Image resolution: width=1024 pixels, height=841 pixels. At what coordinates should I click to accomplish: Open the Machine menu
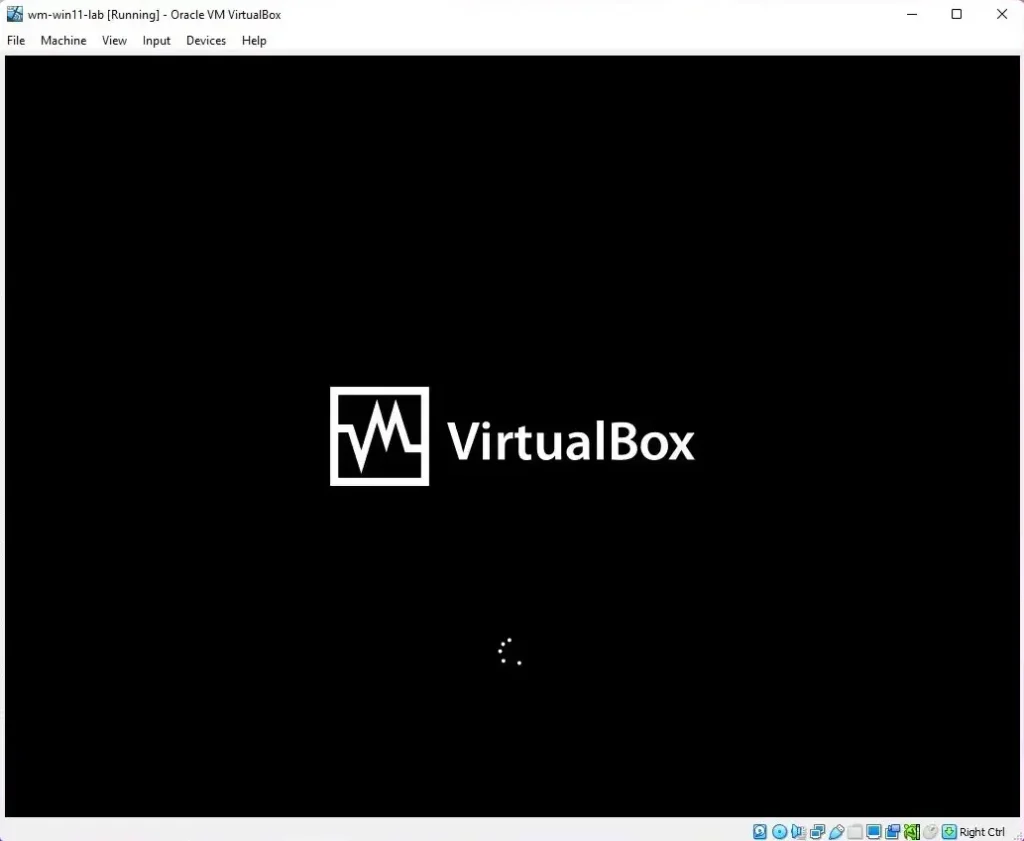click(x=63, y=41)
